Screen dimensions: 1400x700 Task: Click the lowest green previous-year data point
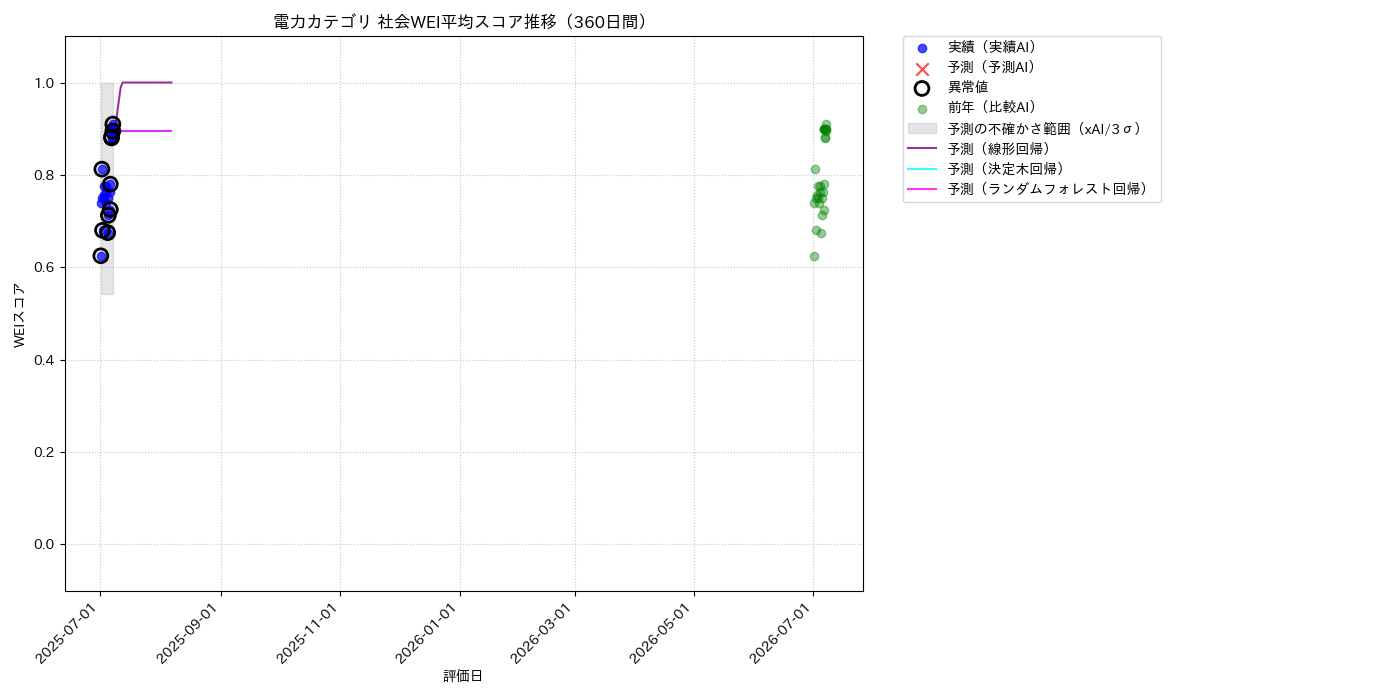814,256
